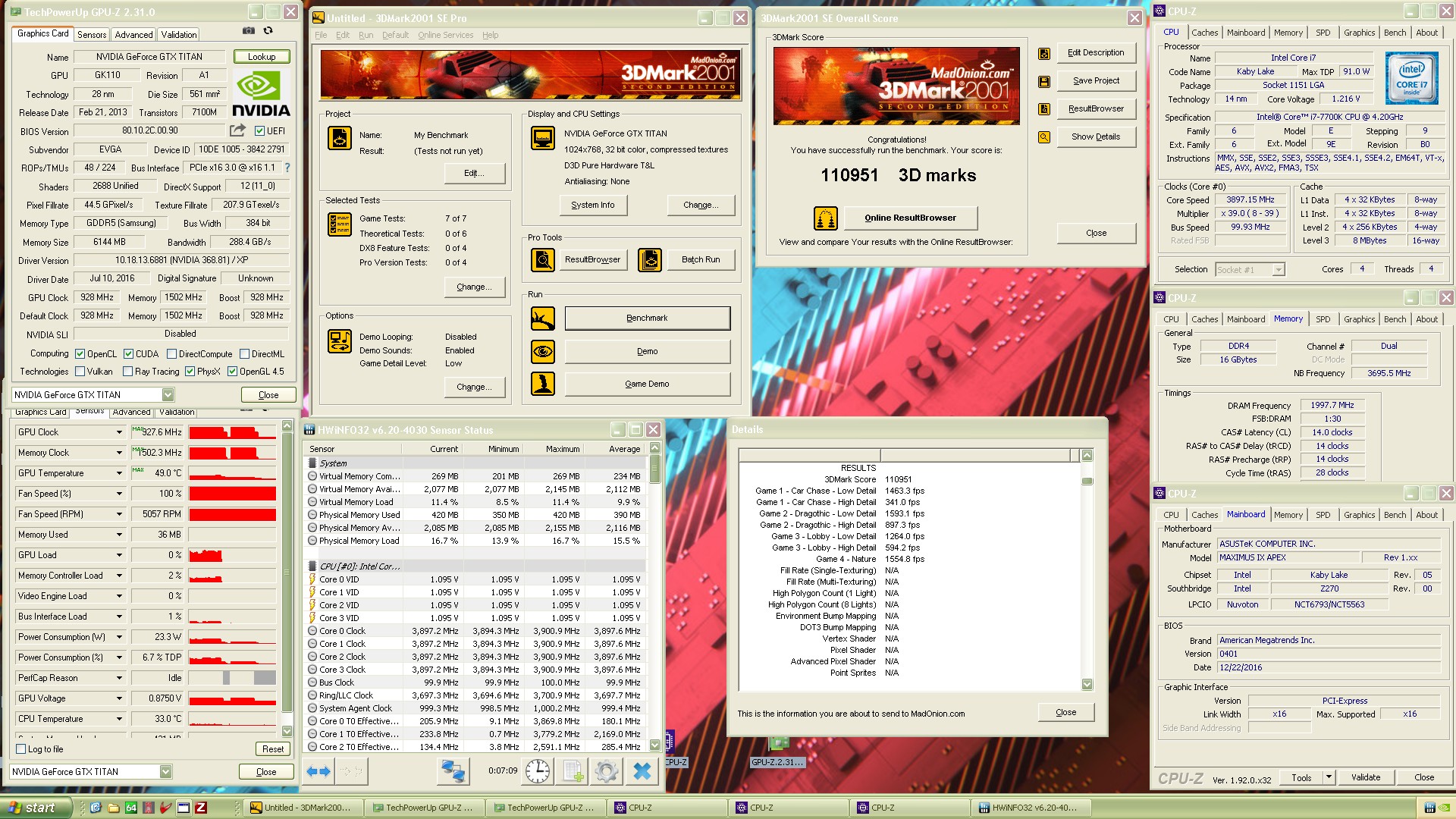Click HWiNFO network computers icon
1456x819 pixels.
[453, 771]
